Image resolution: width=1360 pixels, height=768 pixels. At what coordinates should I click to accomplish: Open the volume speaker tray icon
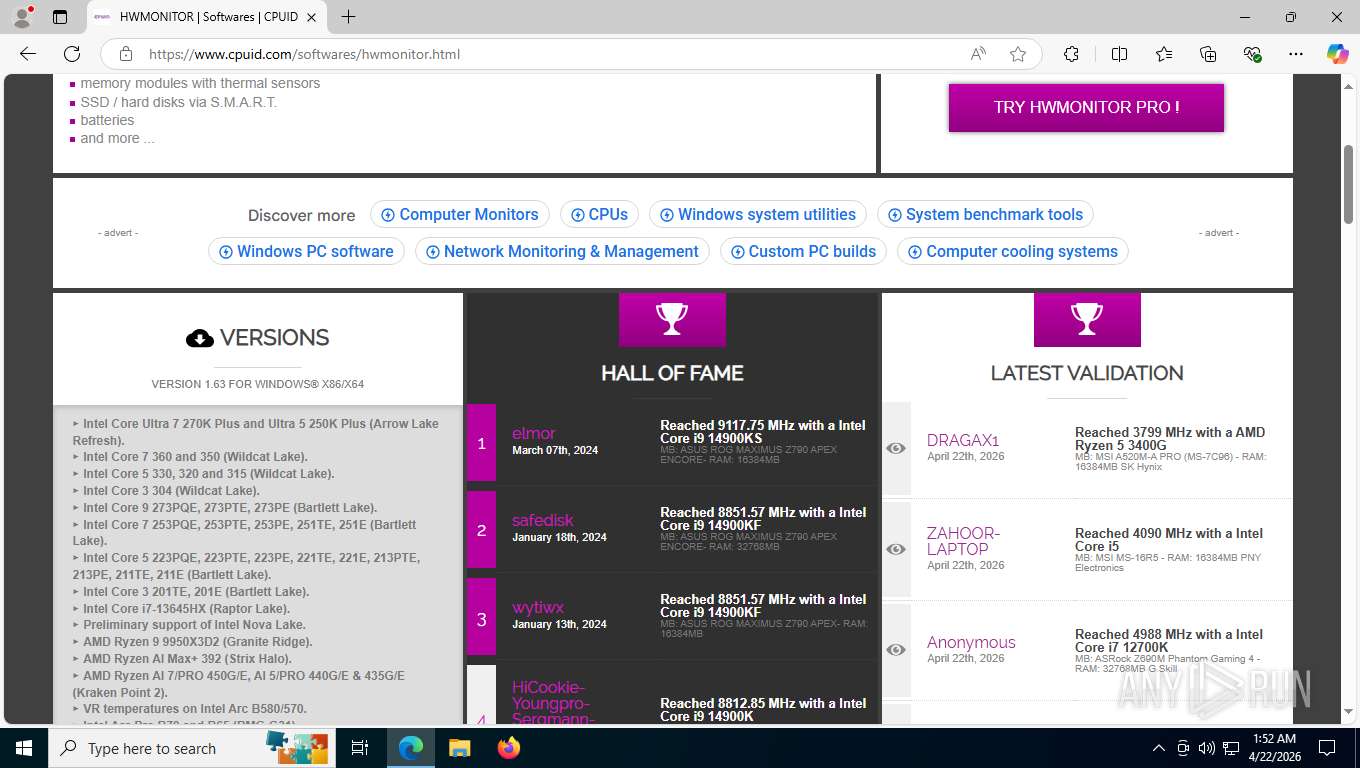coord(1206,748)
